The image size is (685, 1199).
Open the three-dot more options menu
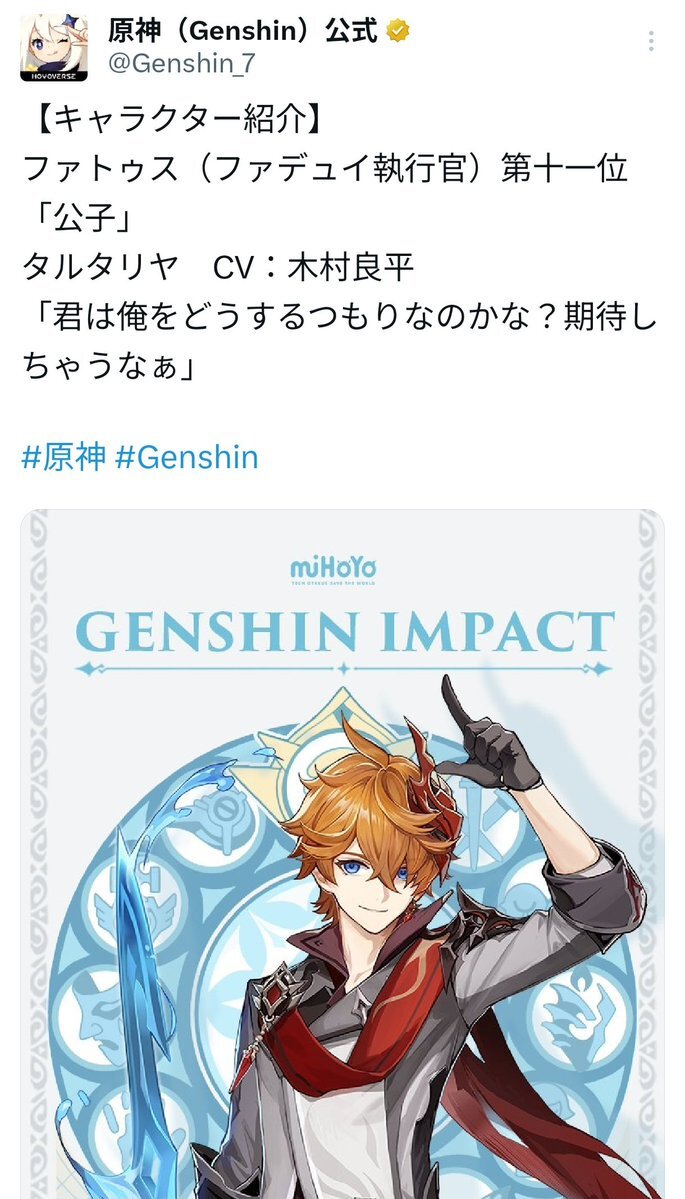[651, 41]
